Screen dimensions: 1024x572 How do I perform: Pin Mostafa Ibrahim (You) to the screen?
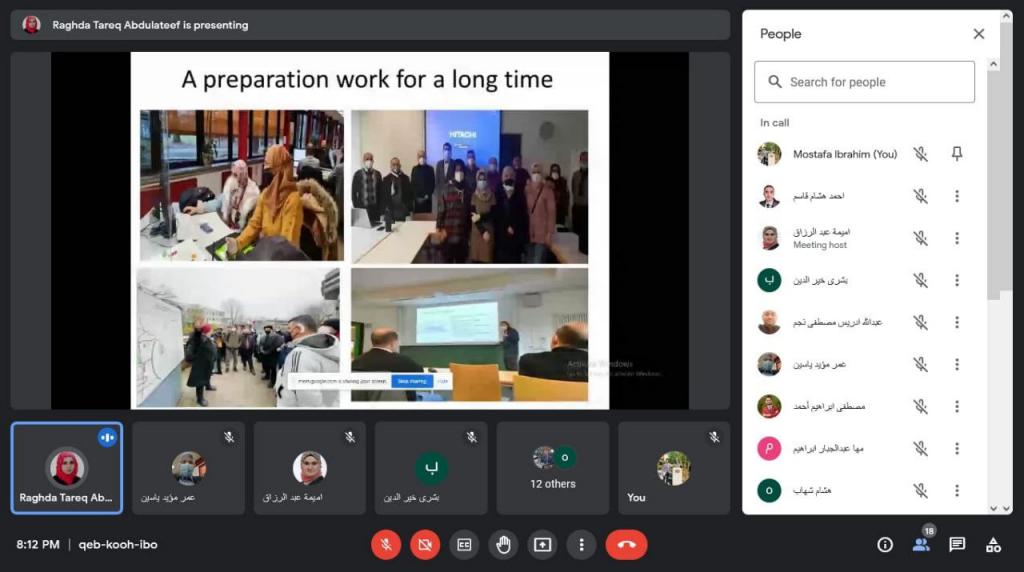coord(957,154)
